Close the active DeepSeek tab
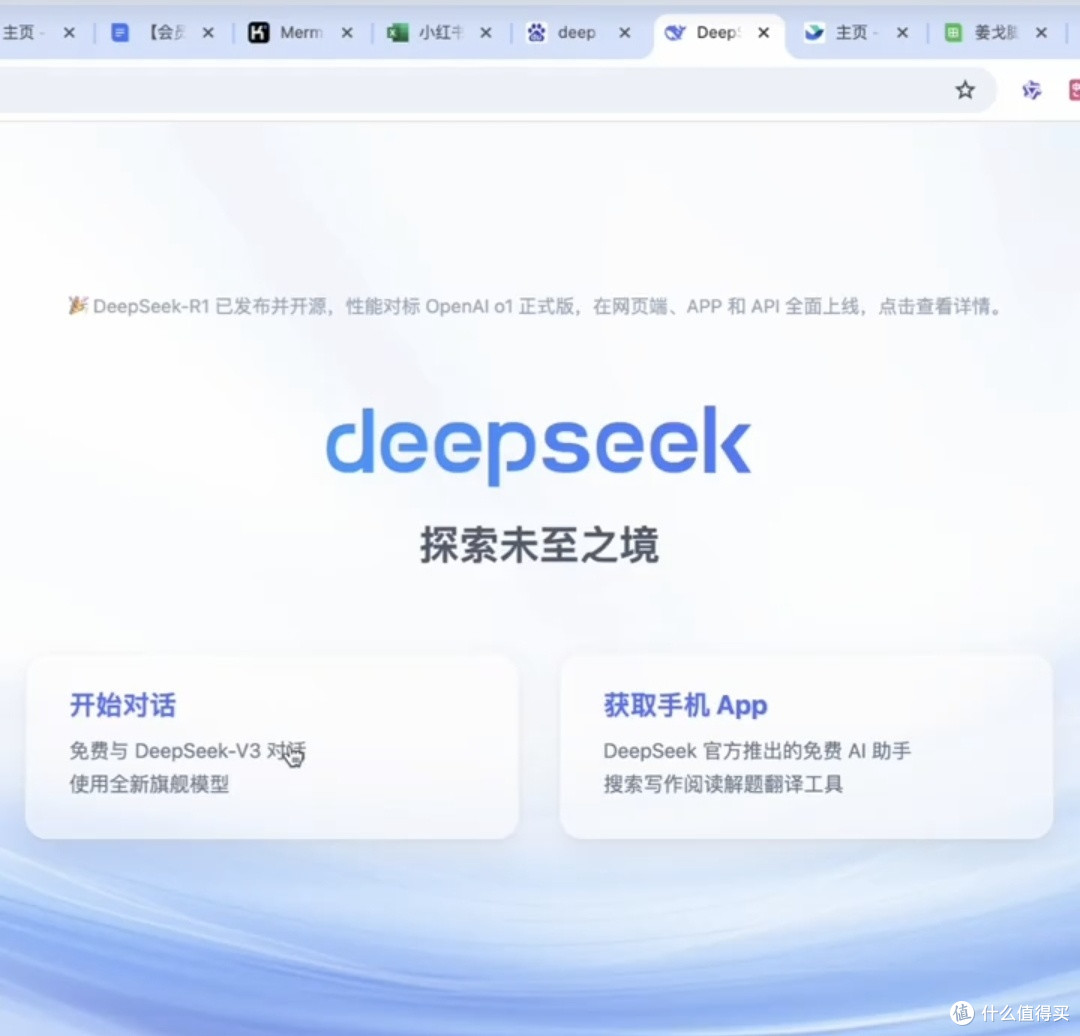The image size is (1080, 1036). pyautogui.click(x=763, y=32)
